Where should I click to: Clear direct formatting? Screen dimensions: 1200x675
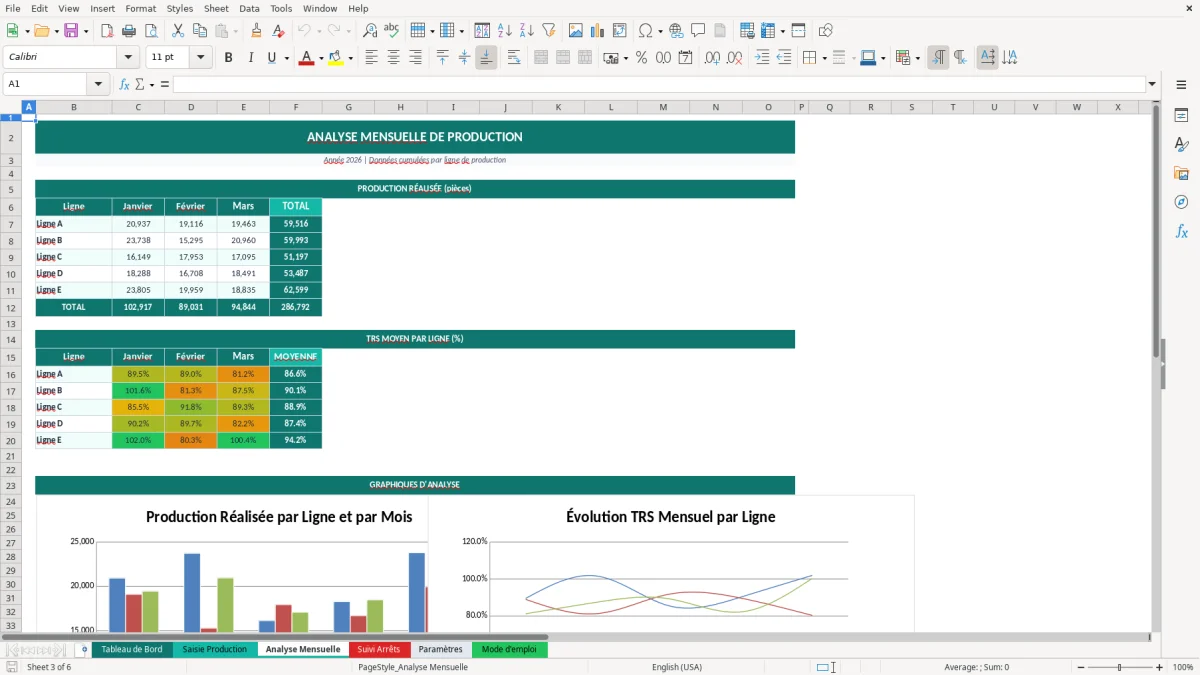[x=277, y=31]
